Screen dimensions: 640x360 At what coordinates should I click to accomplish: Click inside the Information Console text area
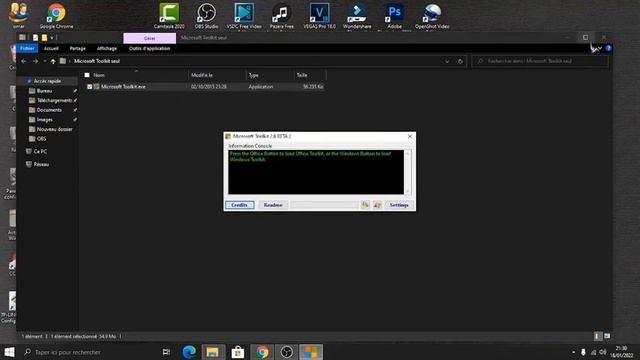(x=316, y=172)
